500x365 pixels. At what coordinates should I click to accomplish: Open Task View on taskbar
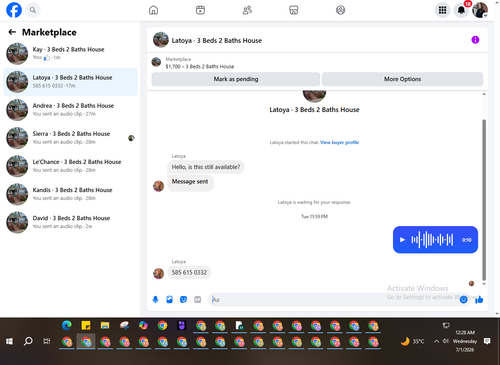point(47,341)
